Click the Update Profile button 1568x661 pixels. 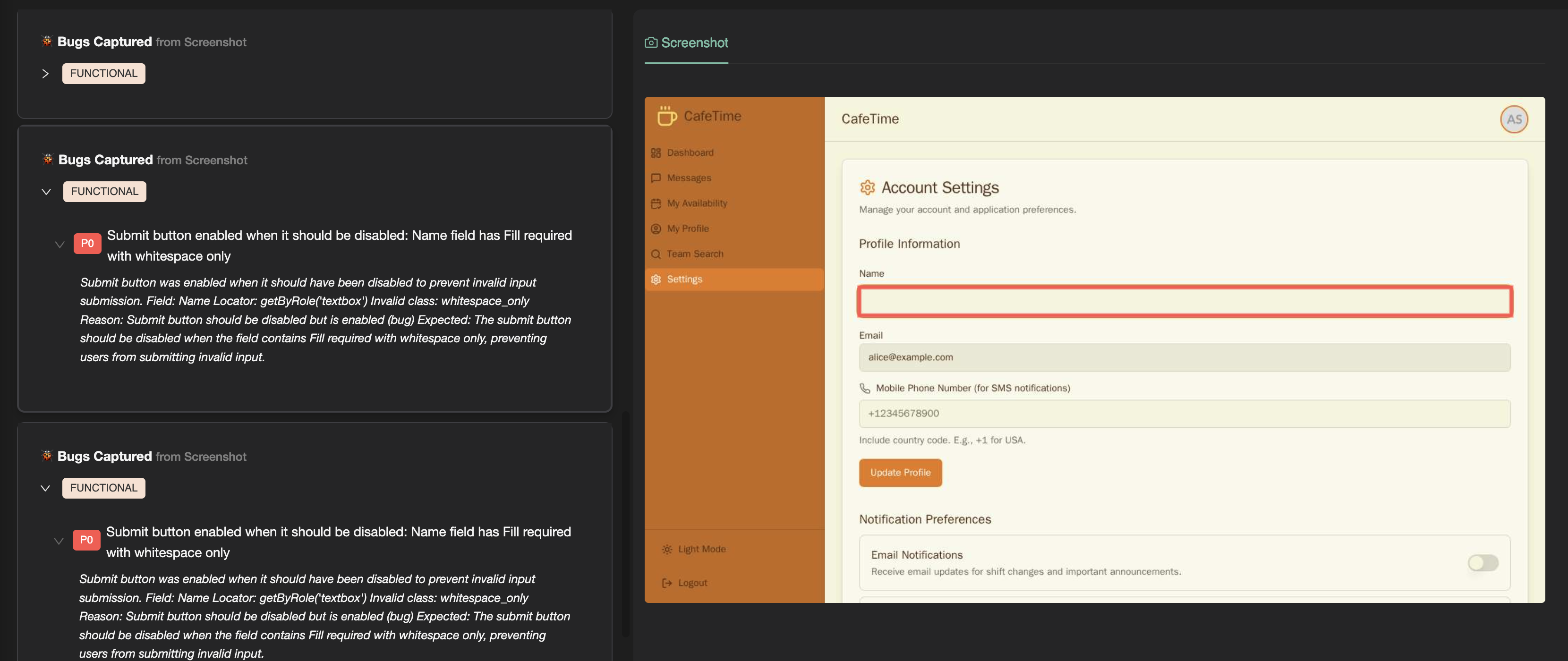(900, 472)
